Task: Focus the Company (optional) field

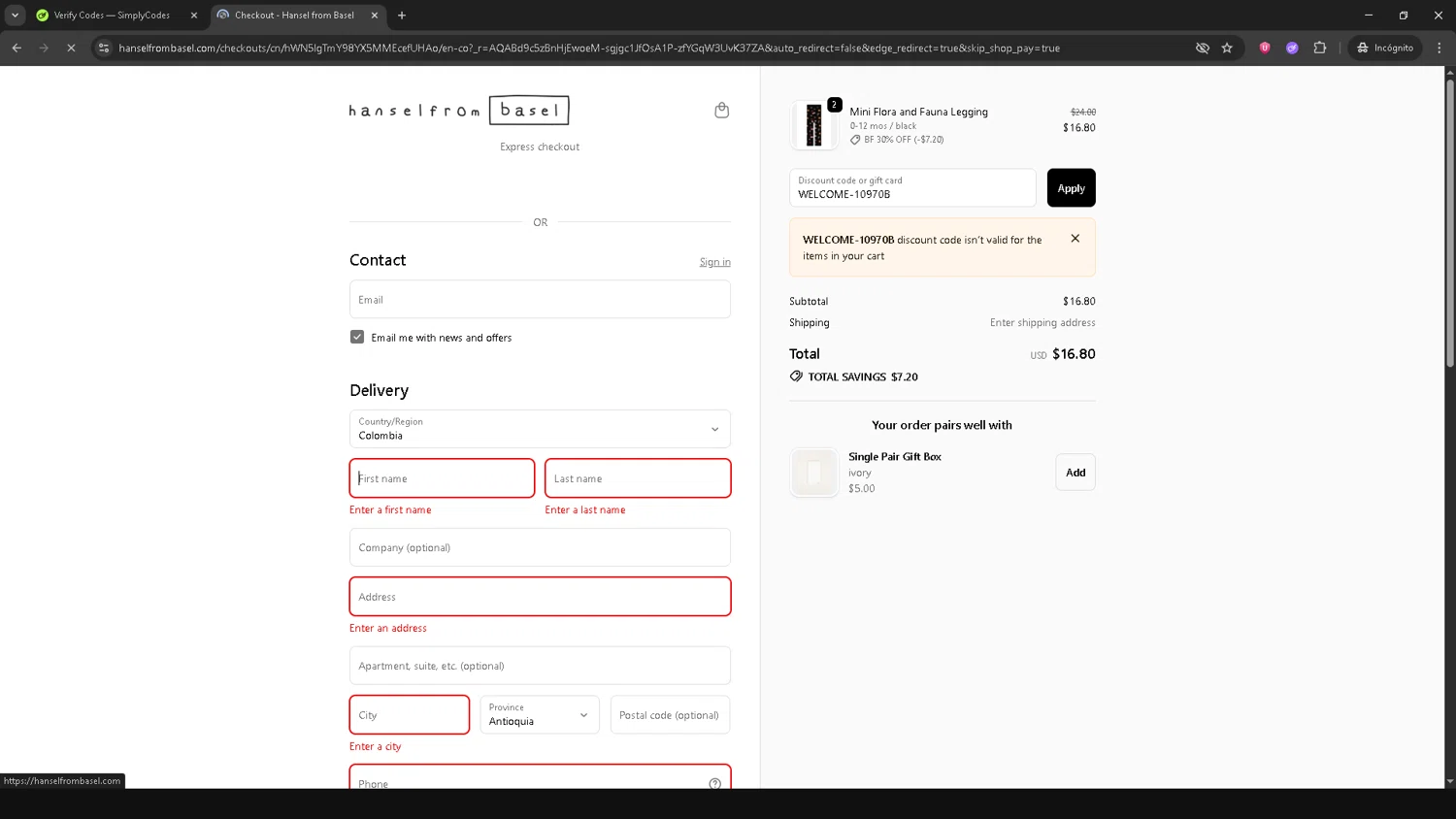Action: click(540, 547)
